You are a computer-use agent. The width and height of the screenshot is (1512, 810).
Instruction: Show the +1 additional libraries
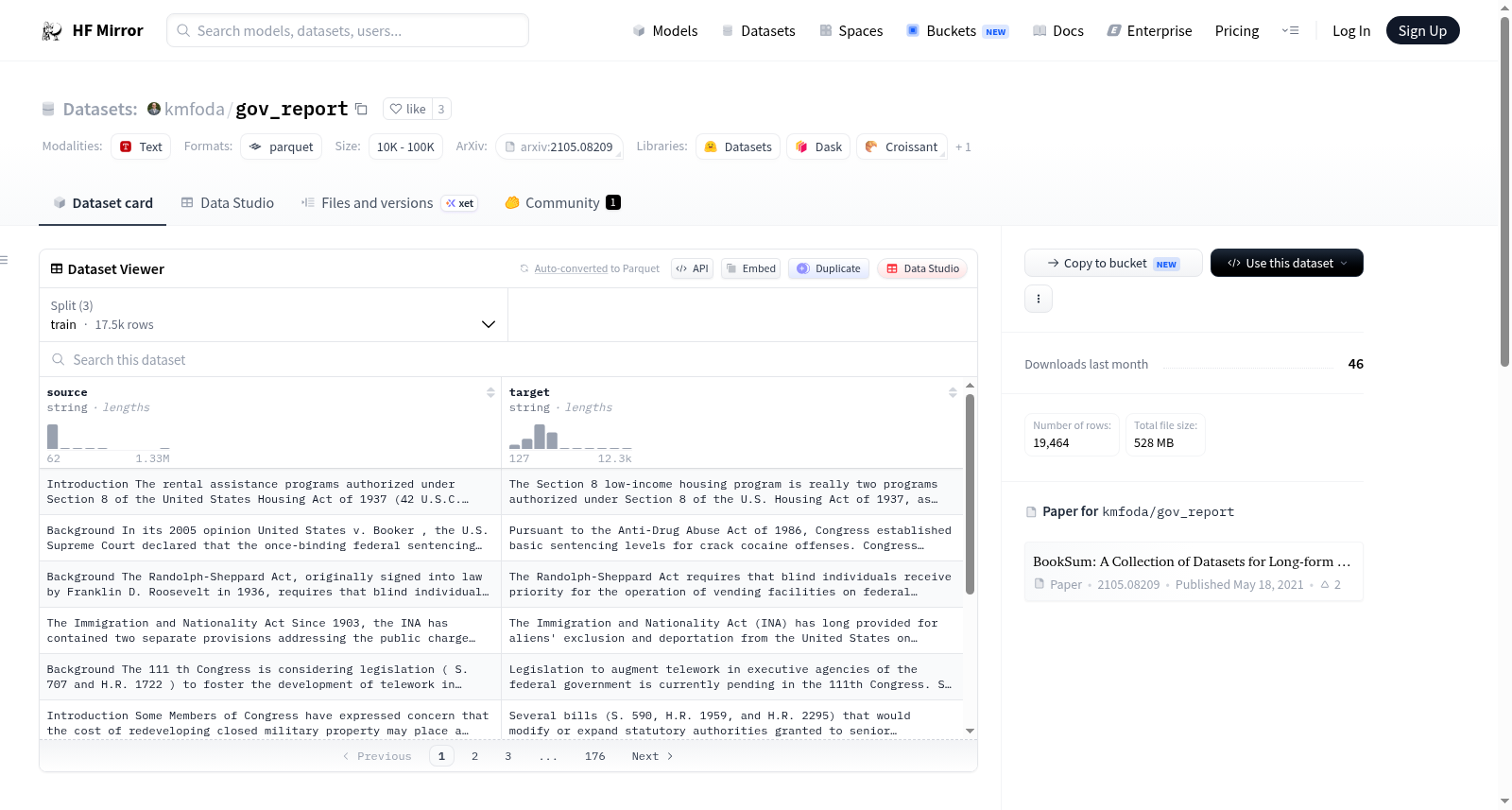[x=963, y=146]
